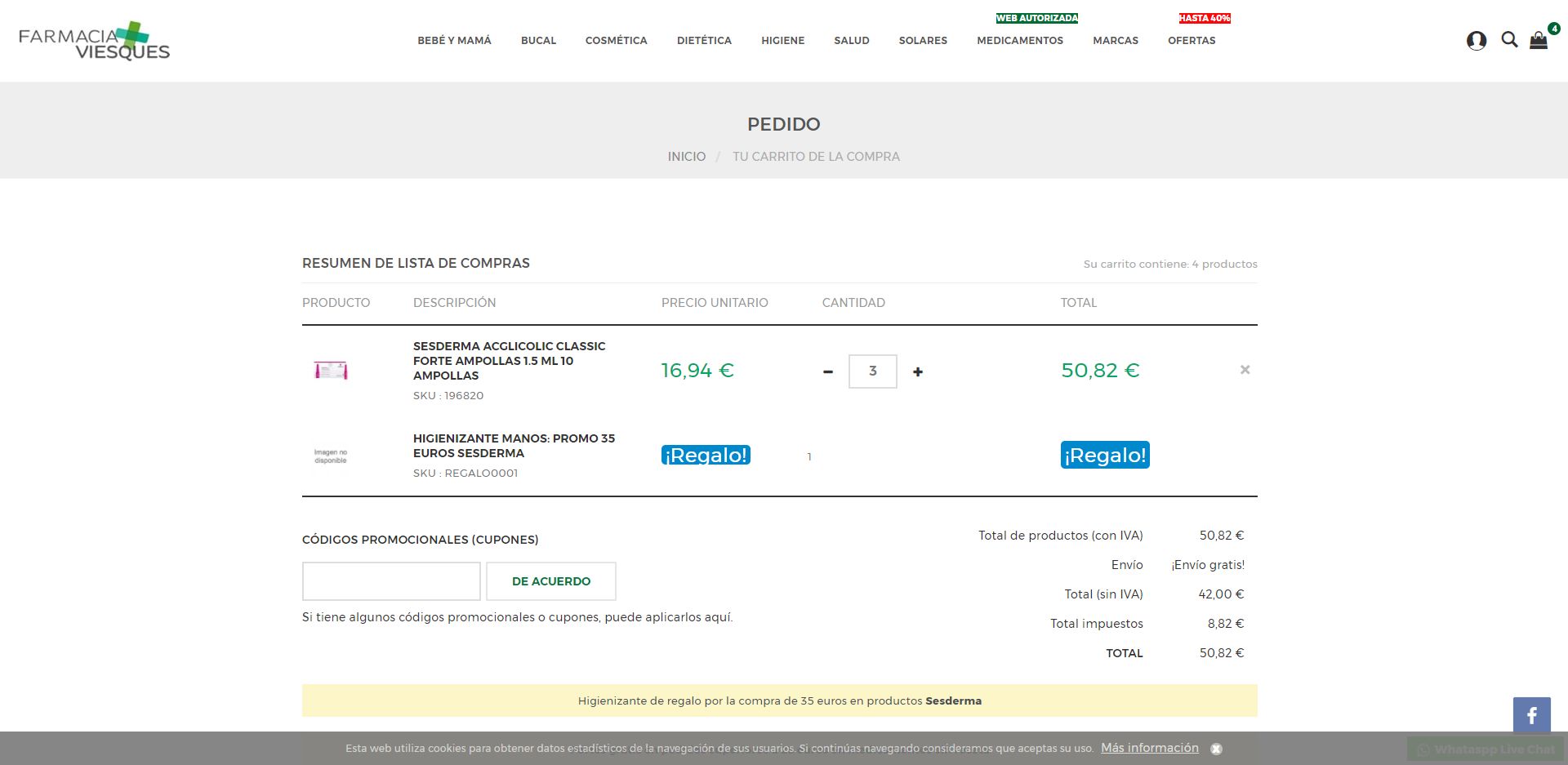Open the Marcas menu
This screenshot has width=1568, height=765.
click(x=1116, y=41)
